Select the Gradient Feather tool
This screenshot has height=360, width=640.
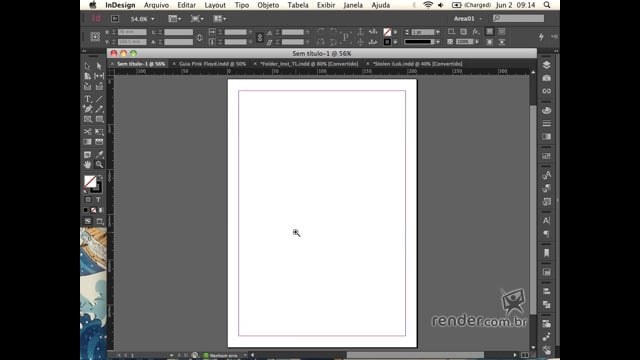click(x=99, y=142)
